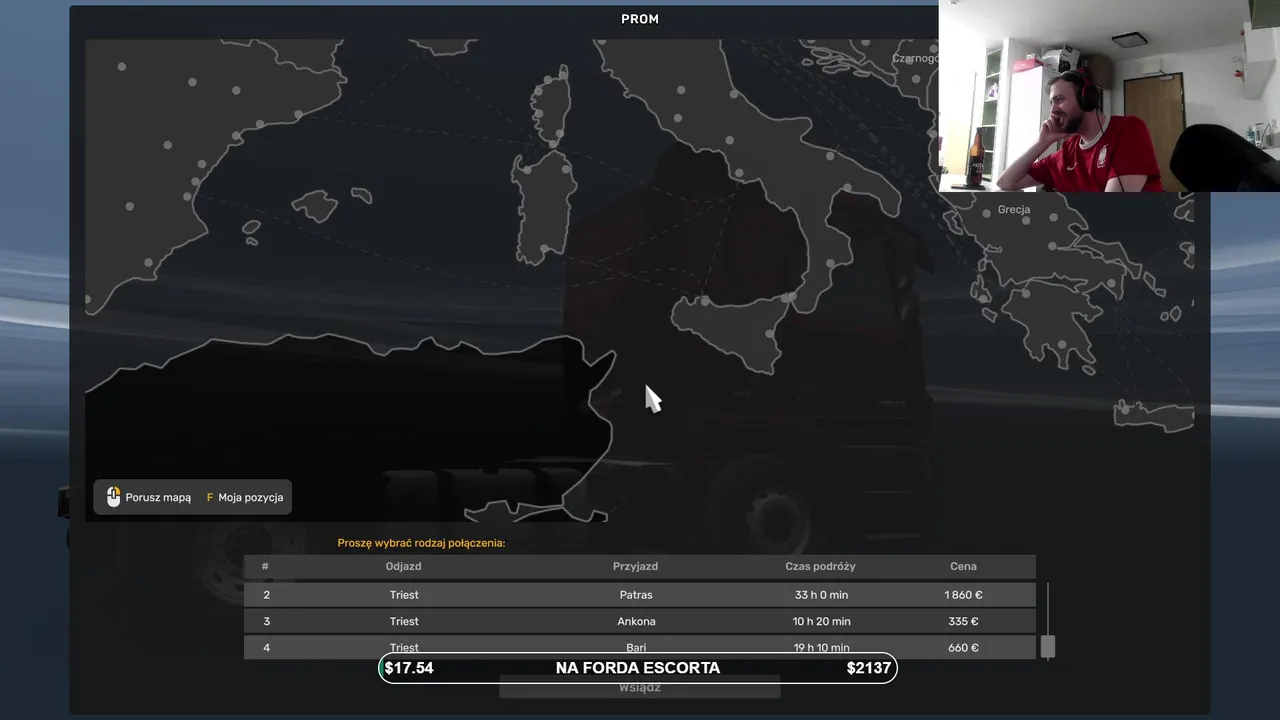This screenshot has height=720, width=1280.
Task: Click the Przyjazd column header
Action: tap(635, 566)
